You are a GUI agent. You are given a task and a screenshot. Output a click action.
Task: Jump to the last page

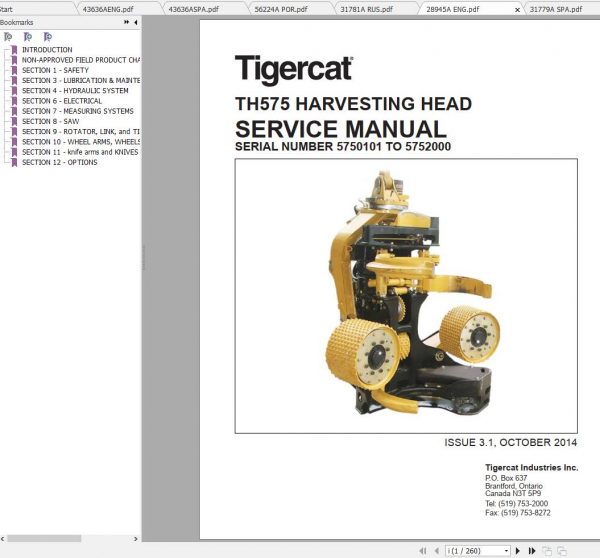point(532,551)
